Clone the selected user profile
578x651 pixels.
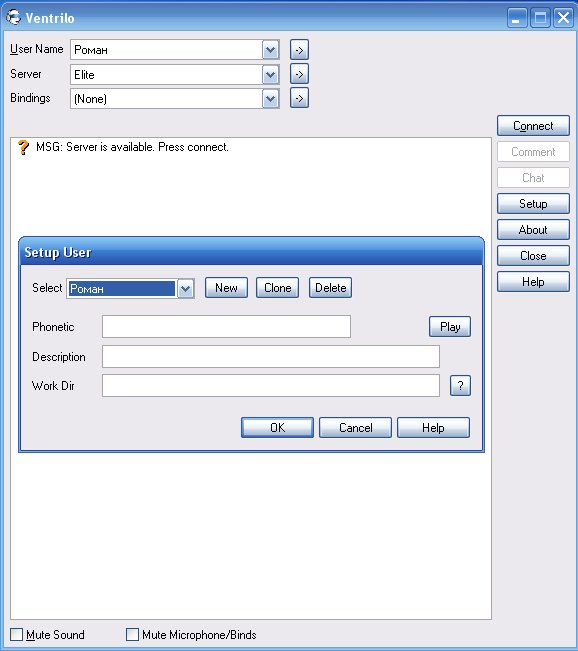tap(277, 288)
